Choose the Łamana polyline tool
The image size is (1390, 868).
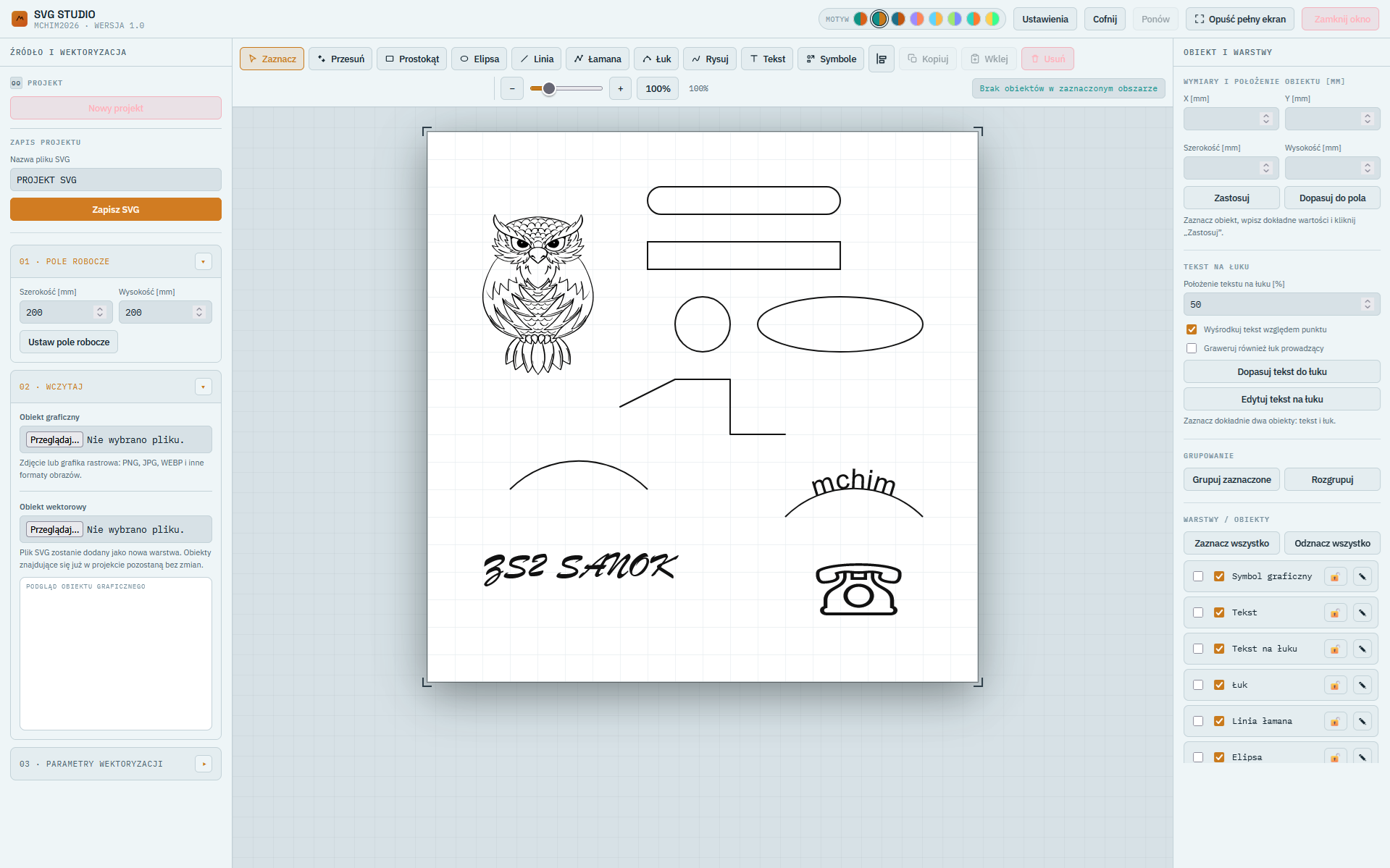597,59
